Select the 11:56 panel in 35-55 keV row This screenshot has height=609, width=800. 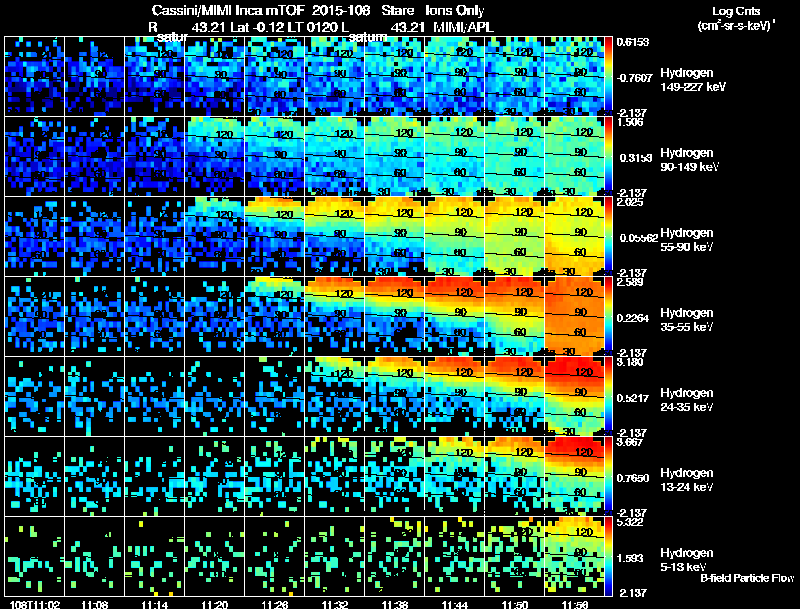574,316
